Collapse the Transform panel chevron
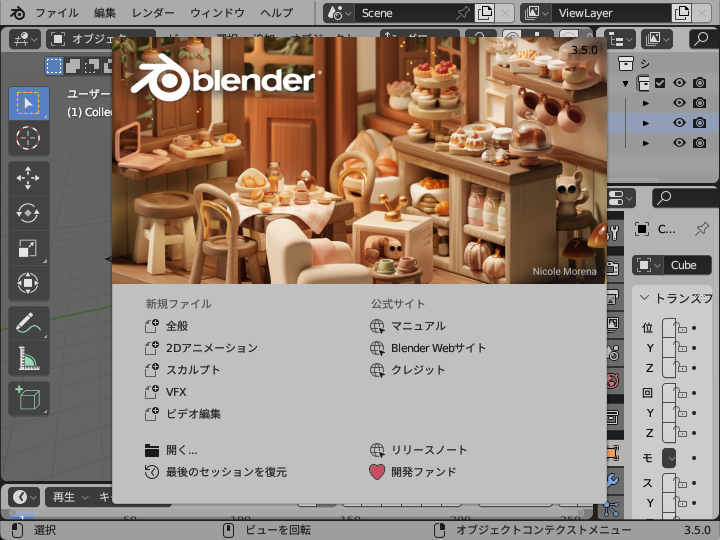 (x=644, y=298)
